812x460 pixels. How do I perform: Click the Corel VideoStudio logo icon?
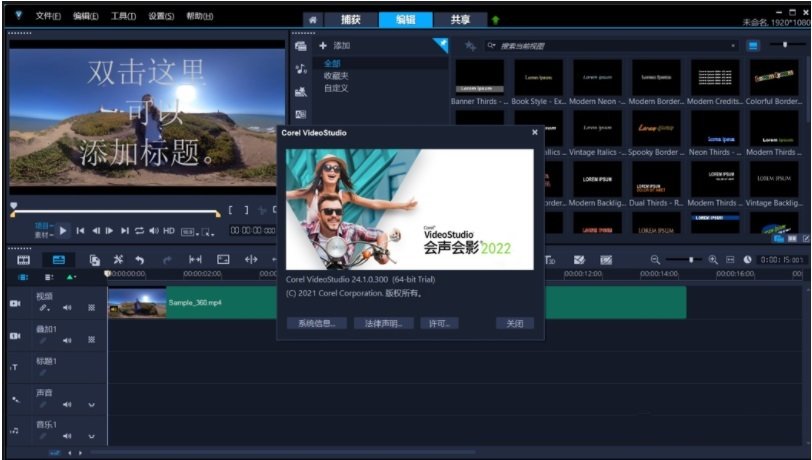coord(19,15)
